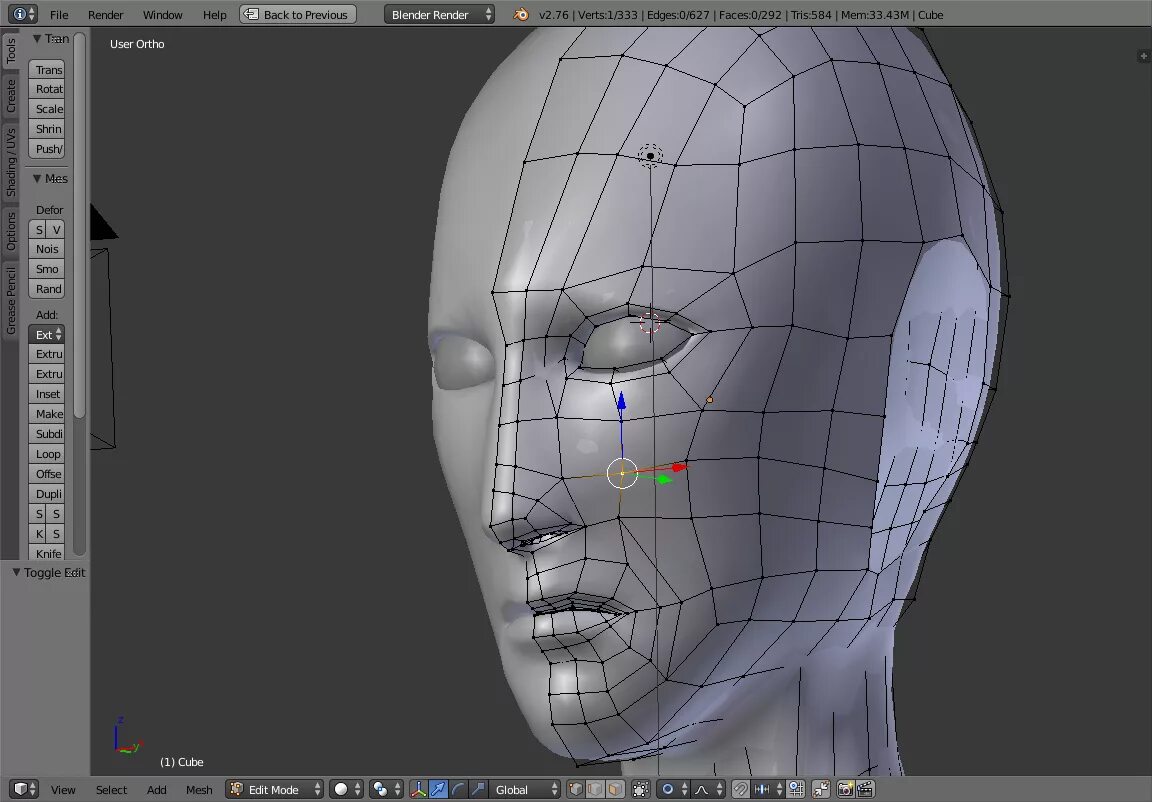Toggle snap magnet during transform
Screen dimensions: 1152x802
click(x=741, y=790)
